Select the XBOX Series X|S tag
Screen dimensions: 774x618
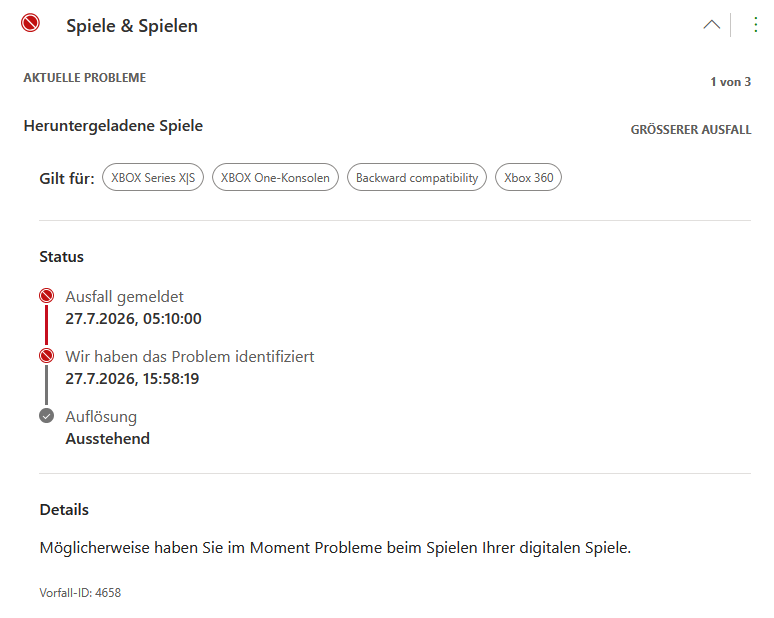pyautogui.click(x=153, y=177)
